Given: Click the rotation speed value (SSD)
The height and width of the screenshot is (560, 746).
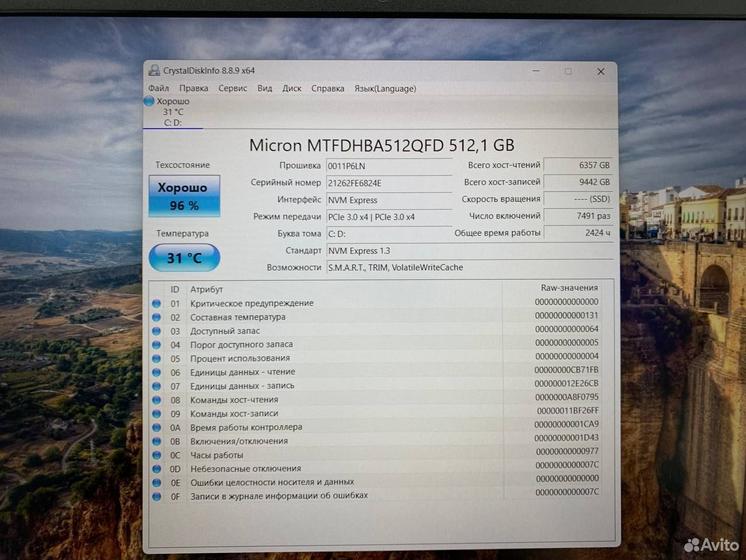Looking at the screenshot, I should (578, 199).
